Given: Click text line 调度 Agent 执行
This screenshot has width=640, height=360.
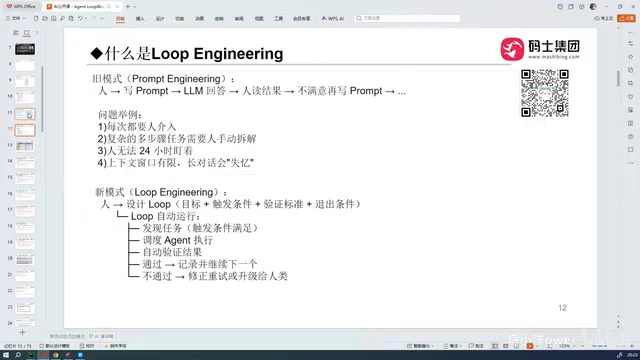Looking at the screenshot, I should (178, 240).
